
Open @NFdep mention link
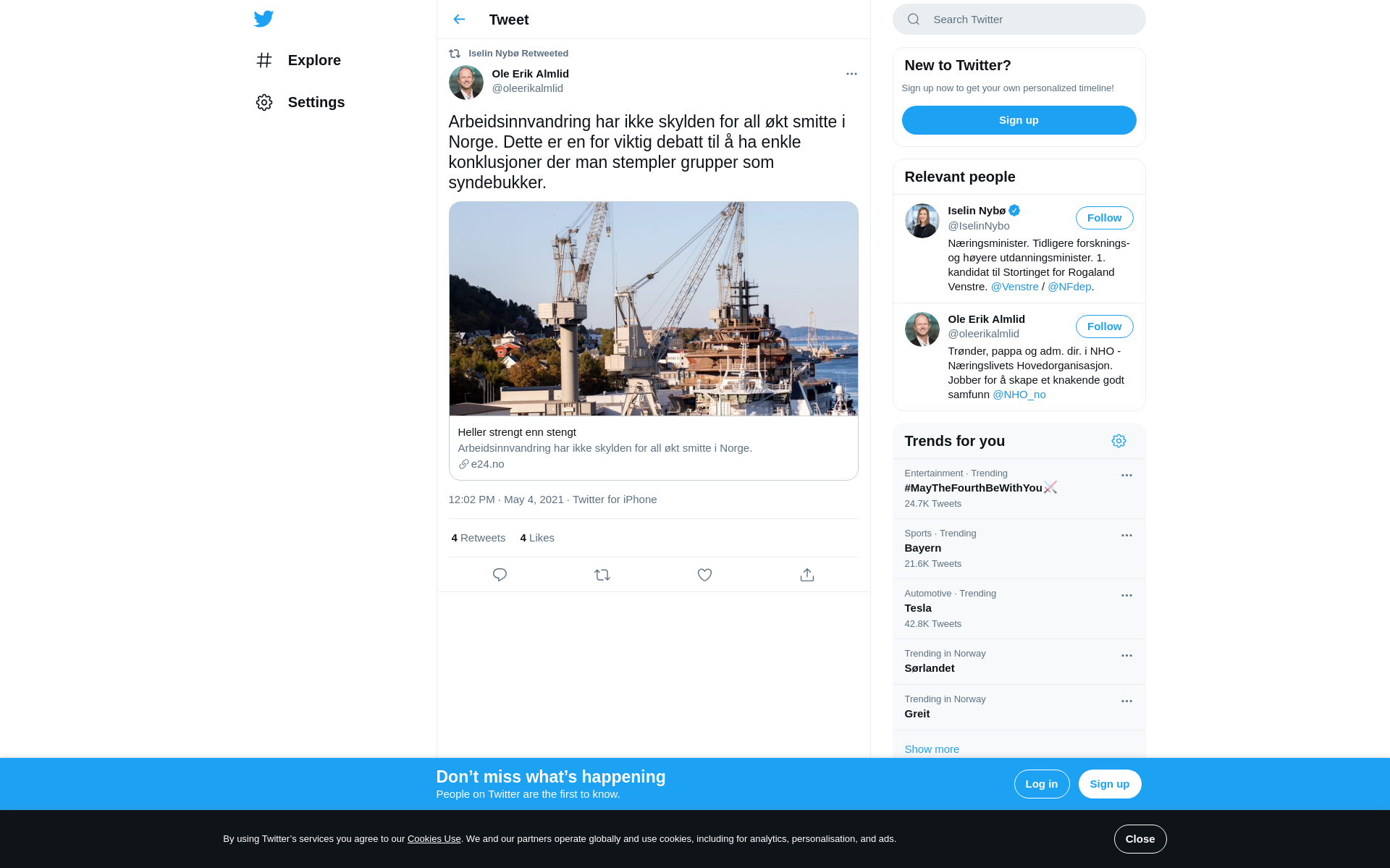[x=1069, y=287]
